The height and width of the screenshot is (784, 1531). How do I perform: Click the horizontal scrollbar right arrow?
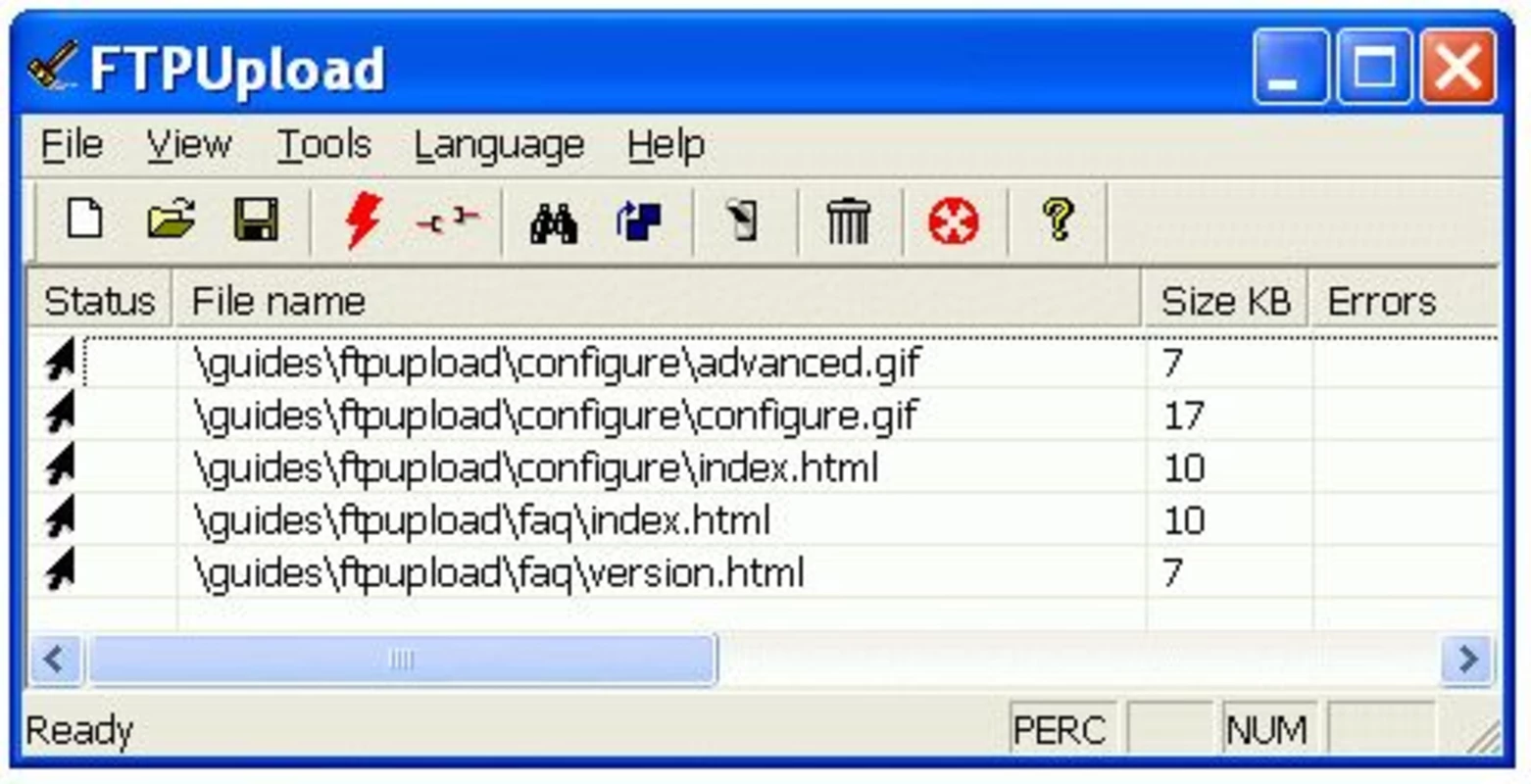(1467, 660)
